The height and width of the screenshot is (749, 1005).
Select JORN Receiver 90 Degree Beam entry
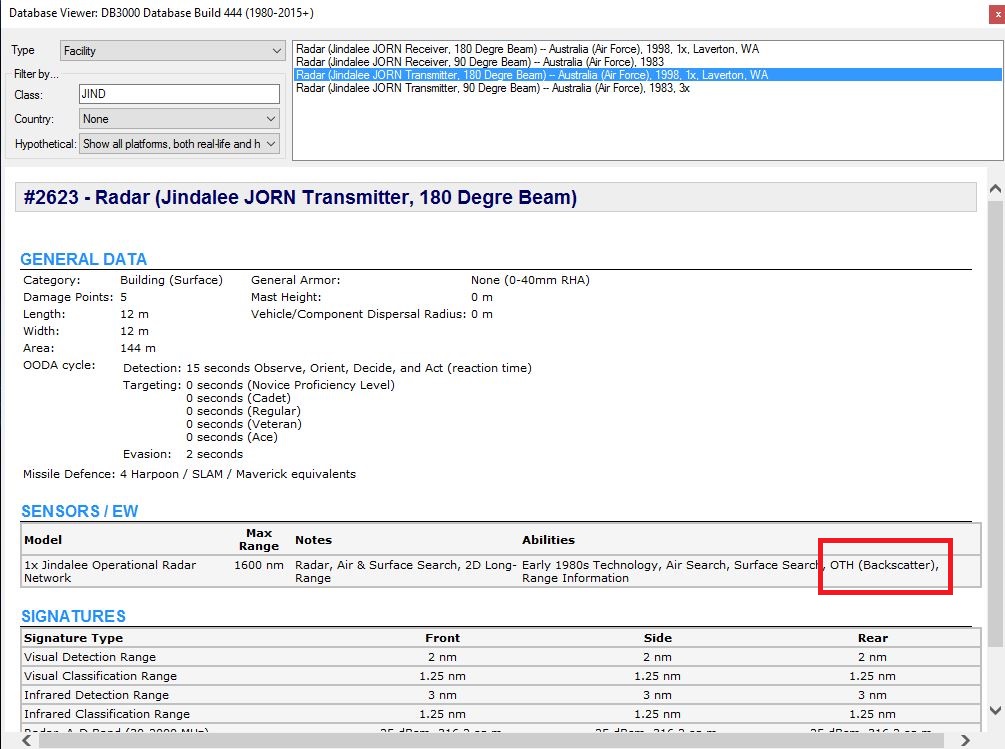(x=479, y=62)
